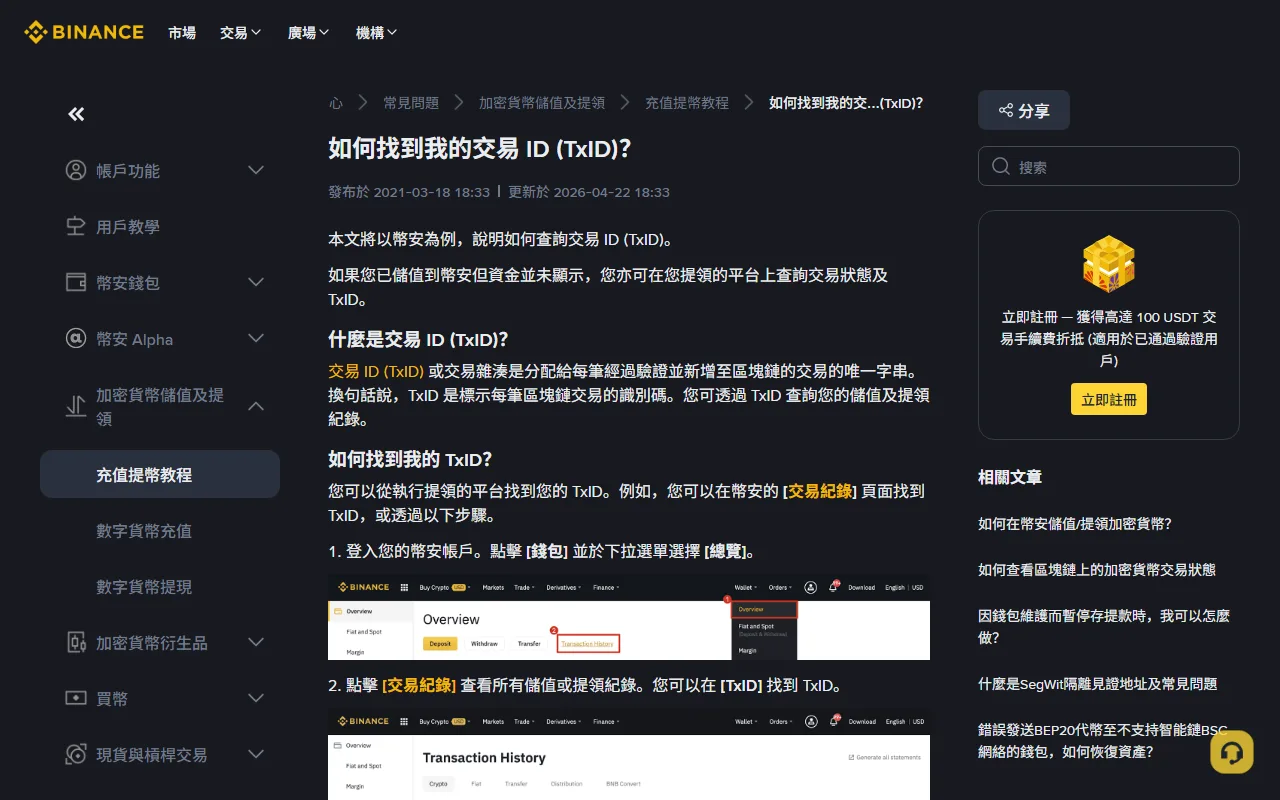
Task: Click the 分享 share button
Action: pos(1024,110)
